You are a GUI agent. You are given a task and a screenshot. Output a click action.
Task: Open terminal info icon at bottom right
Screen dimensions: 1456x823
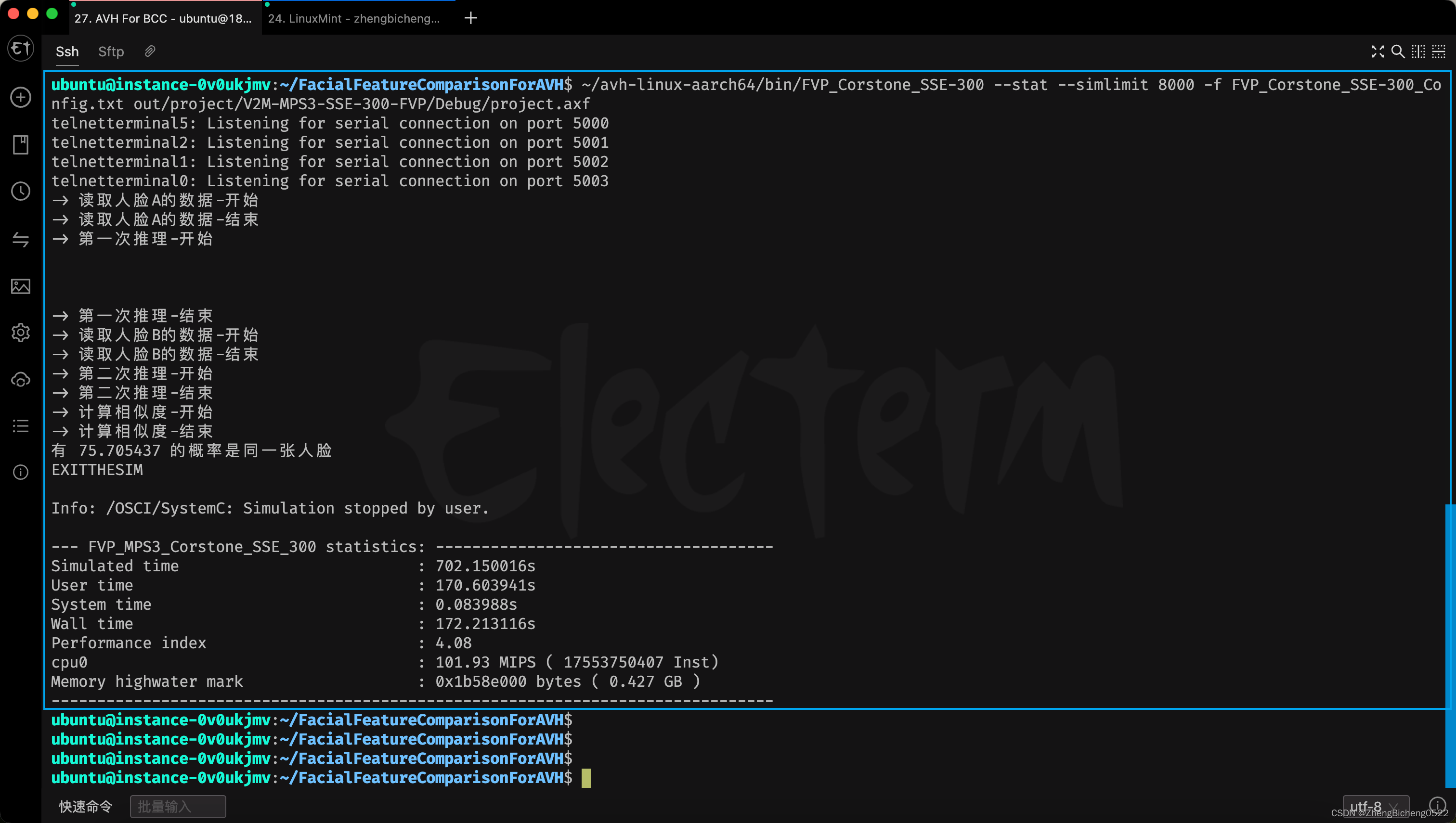(1437, 805)
